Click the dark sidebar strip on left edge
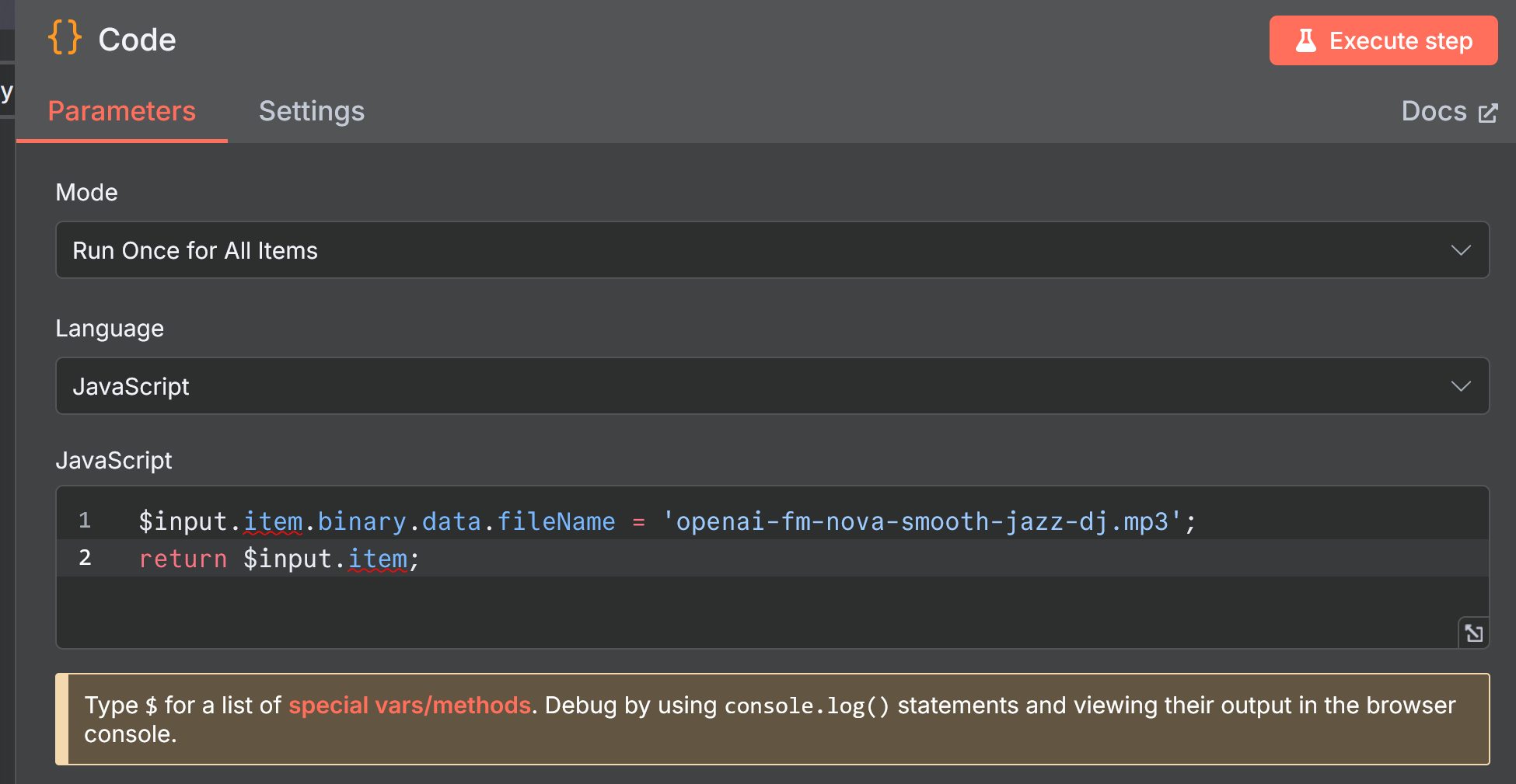This screenshot has height=784, width=1516. pyautogui.click(x=8, y=389)
